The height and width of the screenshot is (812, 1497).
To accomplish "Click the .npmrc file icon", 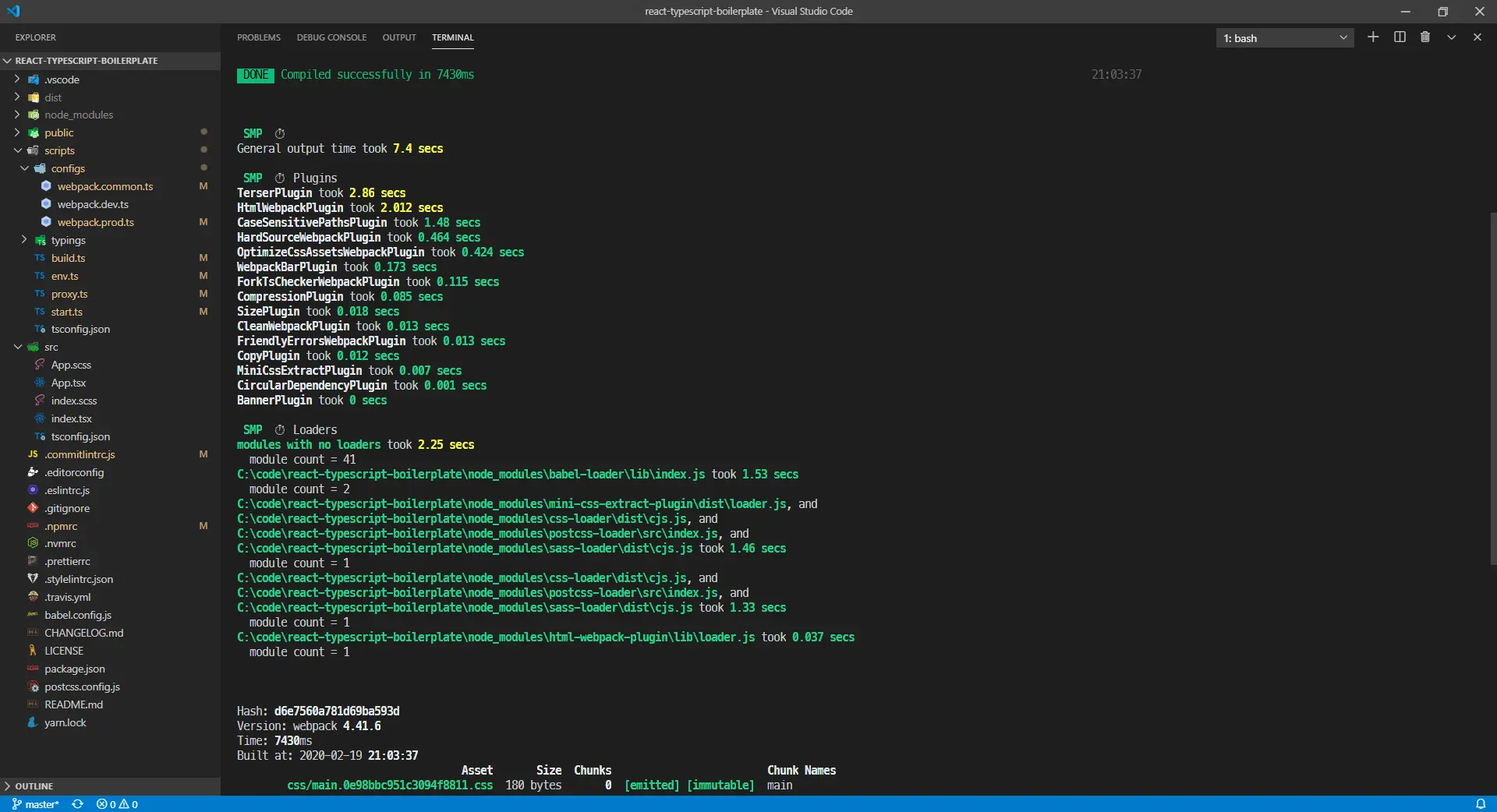I will 33,526.
